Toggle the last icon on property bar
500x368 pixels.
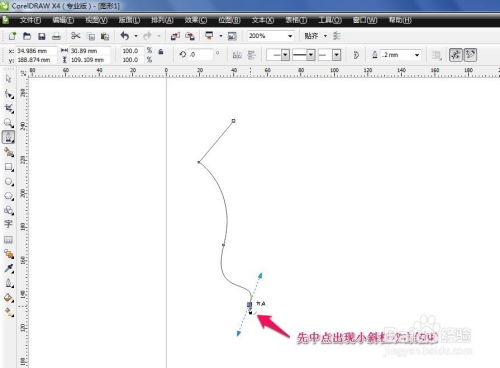click(470, 55)
